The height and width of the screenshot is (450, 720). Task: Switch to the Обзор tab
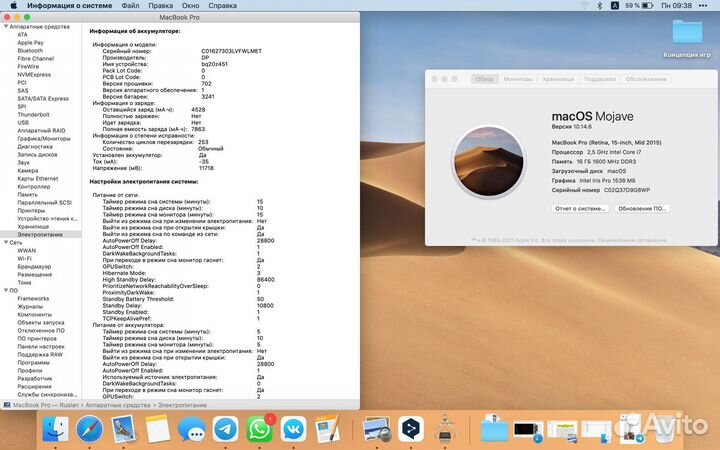coord(484,79)
